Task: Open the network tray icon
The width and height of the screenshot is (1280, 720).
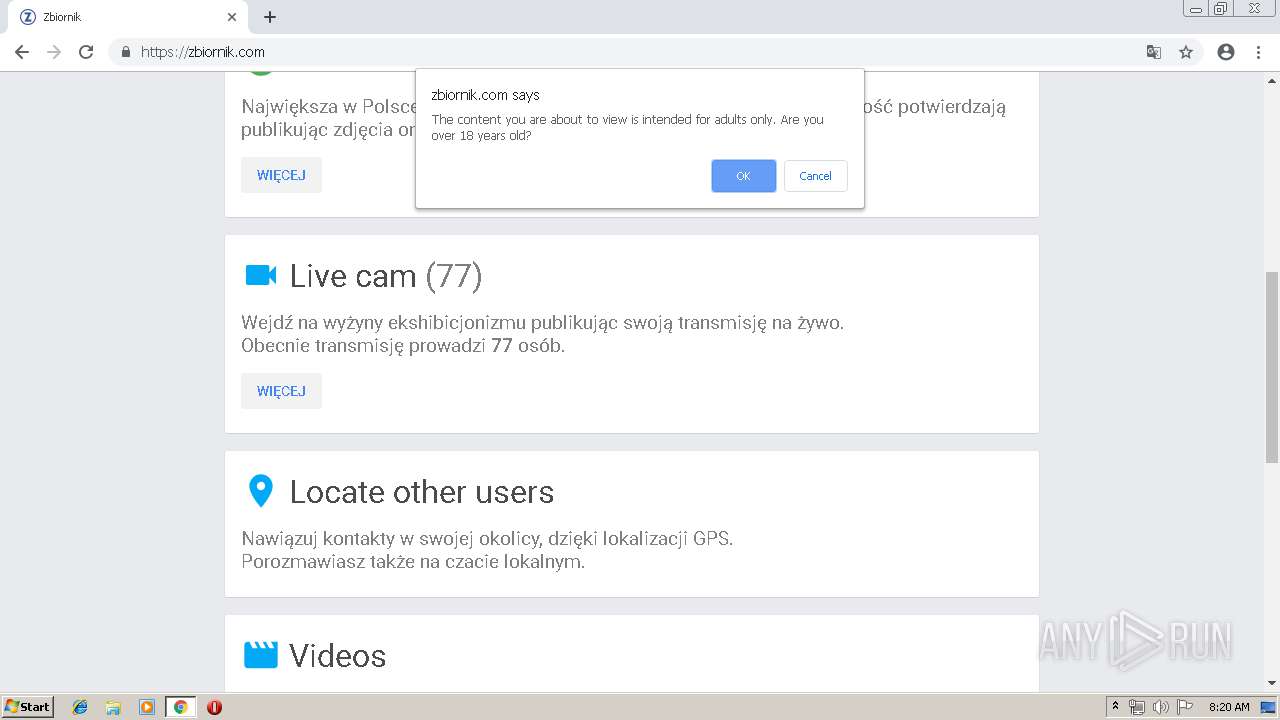Action: click(x=1137, y=707)
